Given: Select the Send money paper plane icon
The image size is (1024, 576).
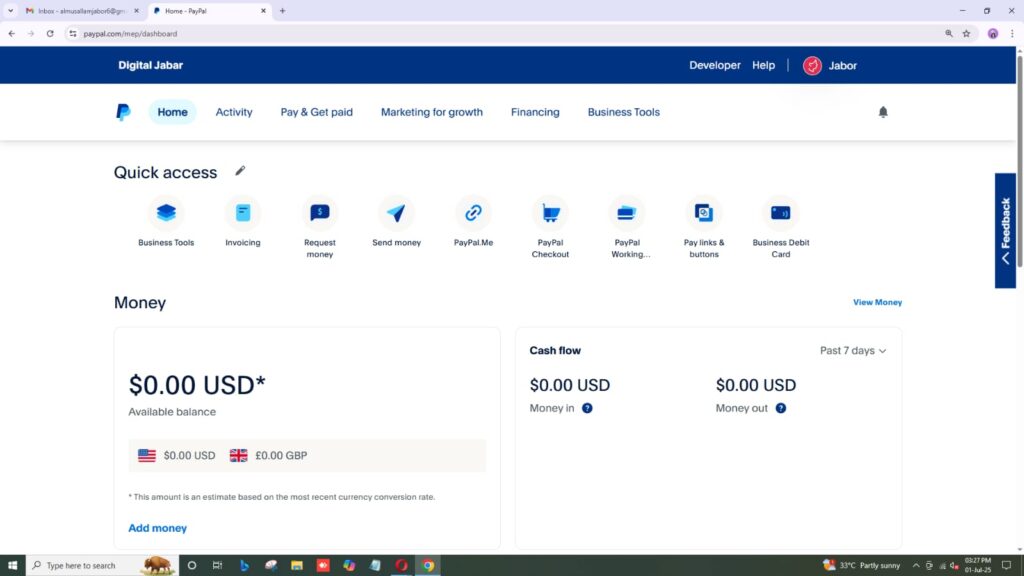Looking at the screenshot, I should pos(396,213).
